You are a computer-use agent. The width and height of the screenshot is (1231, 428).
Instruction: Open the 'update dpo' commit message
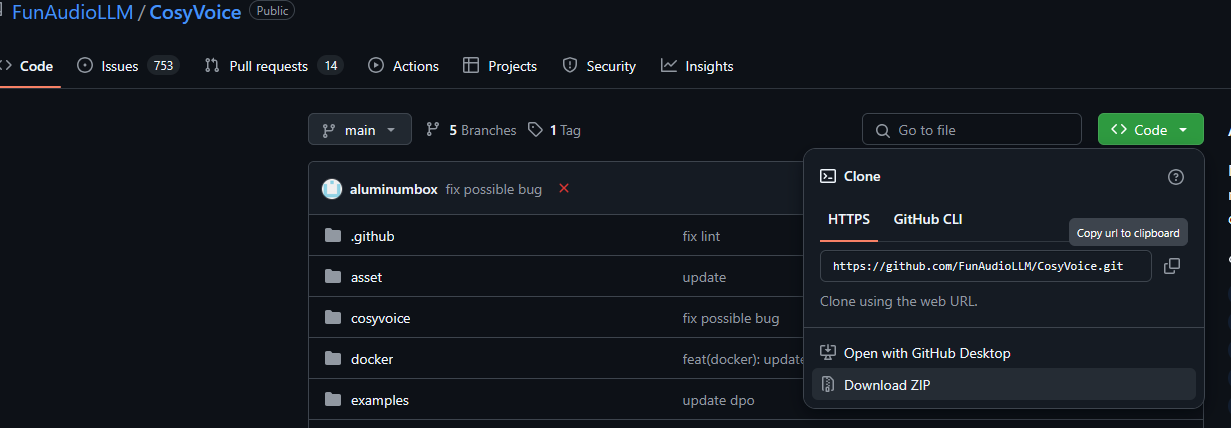tap(719, 400)
